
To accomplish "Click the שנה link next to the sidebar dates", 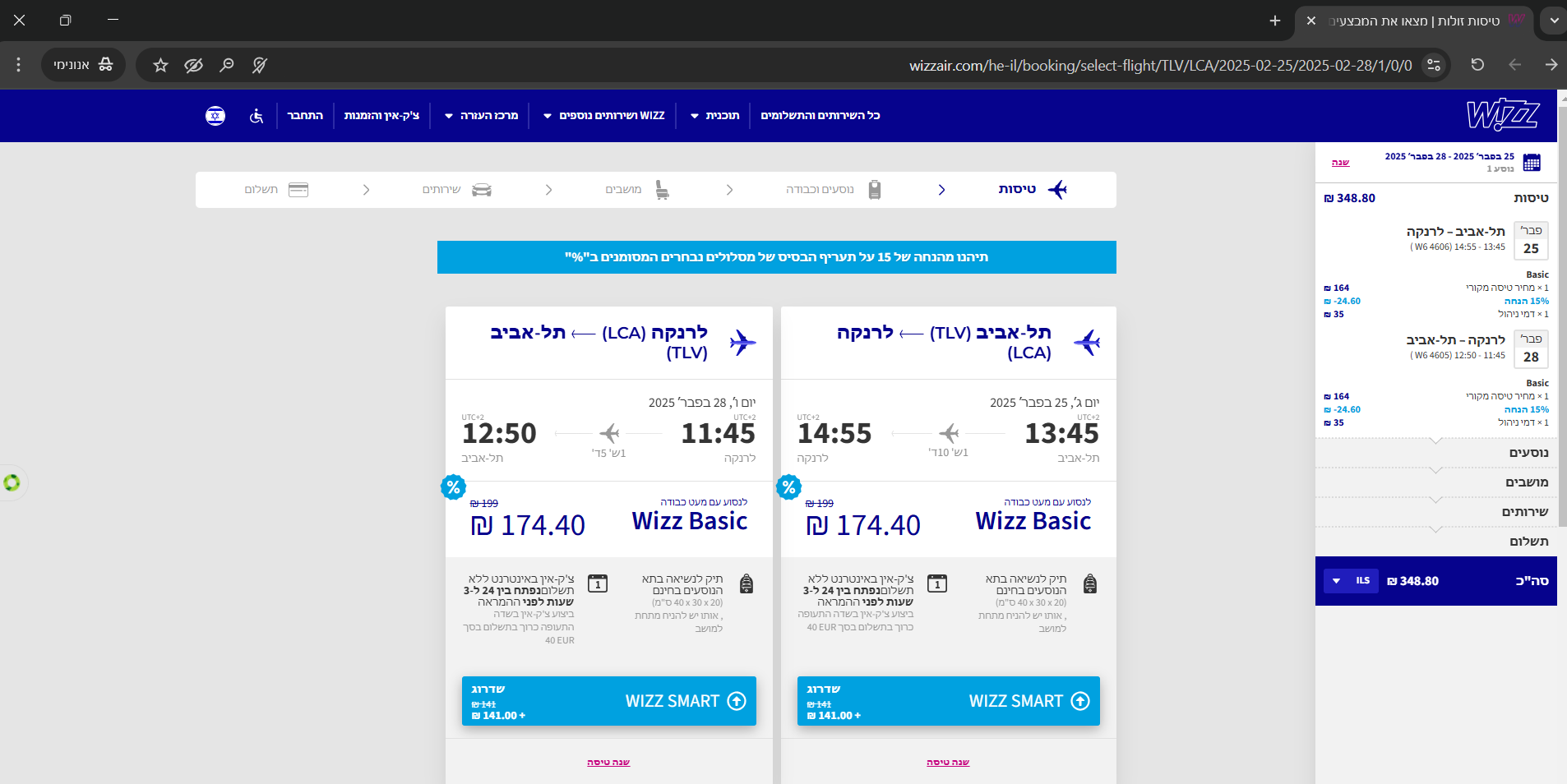I will (x=1341, y=163).
